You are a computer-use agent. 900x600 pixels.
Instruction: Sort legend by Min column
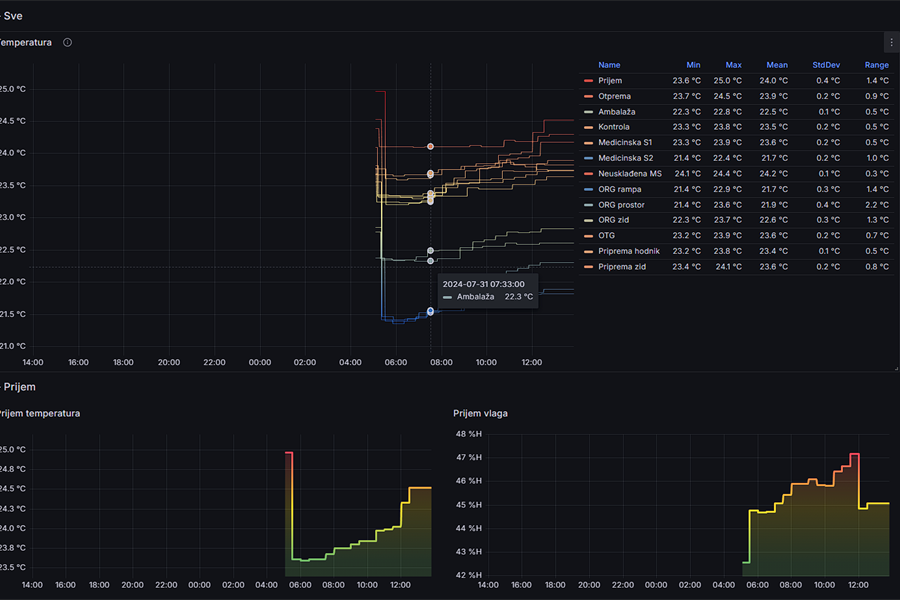pos(693,65)
